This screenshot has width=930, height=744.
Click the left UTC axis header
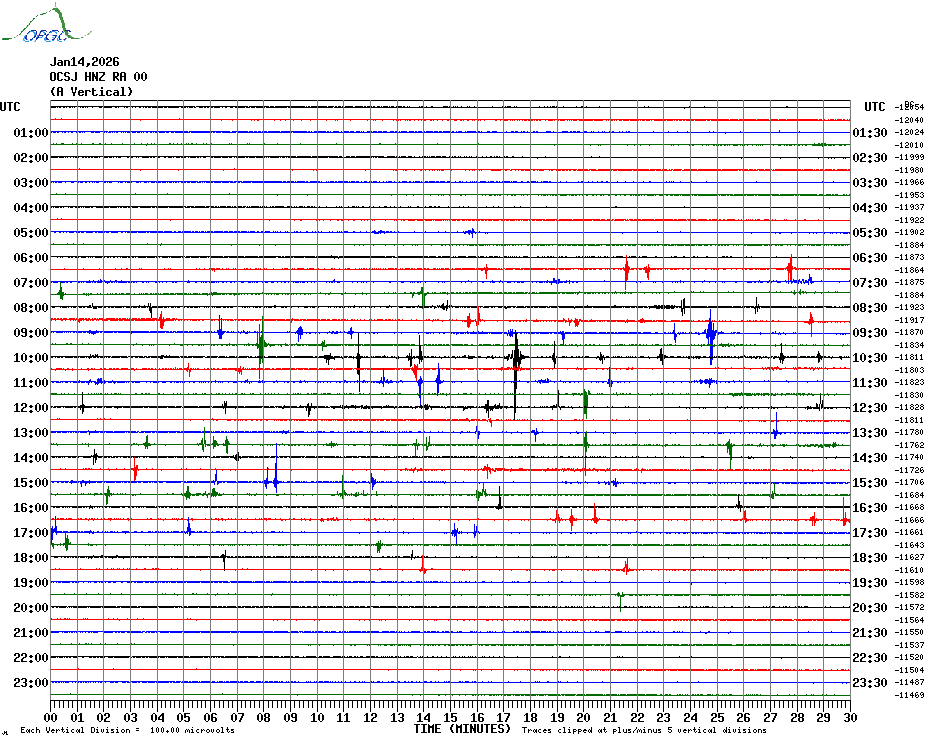10,107
